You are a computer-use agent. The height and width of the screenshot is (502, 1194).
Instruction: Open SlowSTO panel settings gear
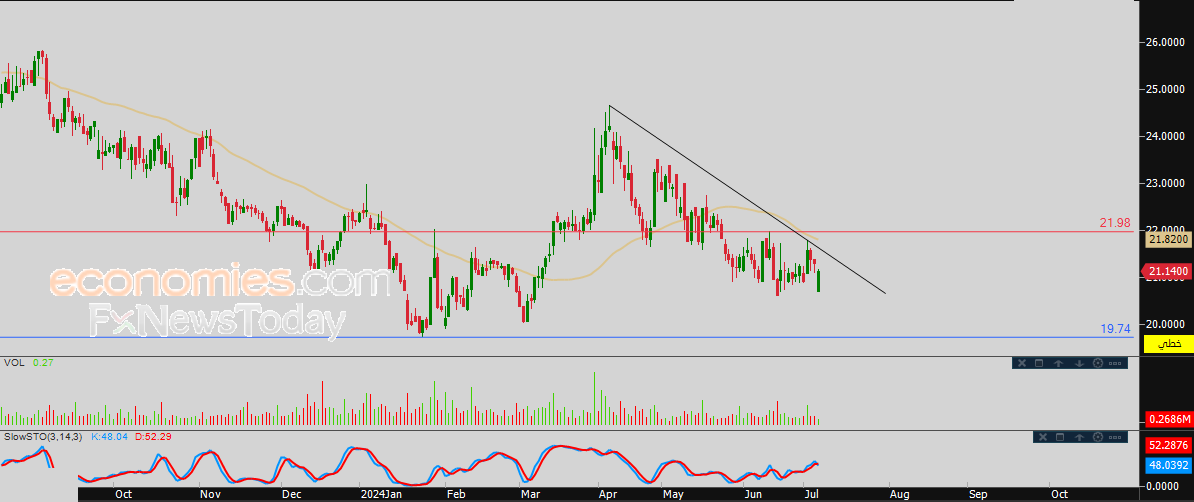1098,437
